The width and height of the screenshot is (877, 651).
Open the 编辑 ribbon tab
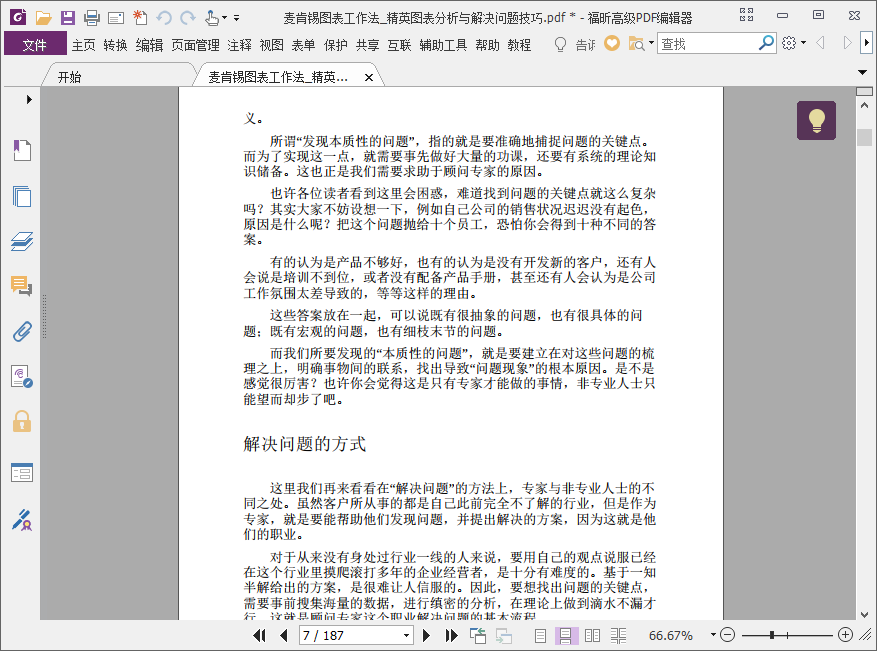tap(149, 45)
